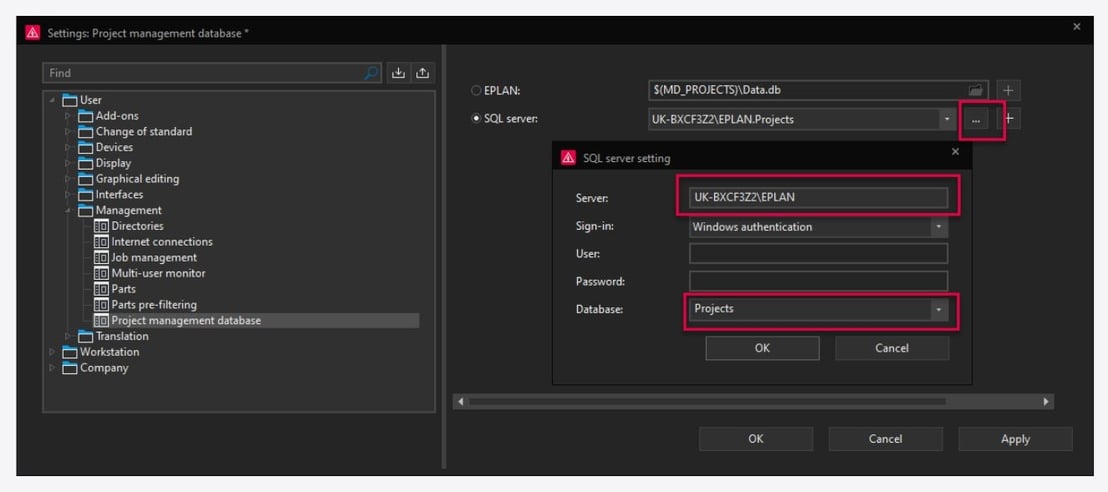
Task: Click into the Password input field
Action: click(818, 281)
